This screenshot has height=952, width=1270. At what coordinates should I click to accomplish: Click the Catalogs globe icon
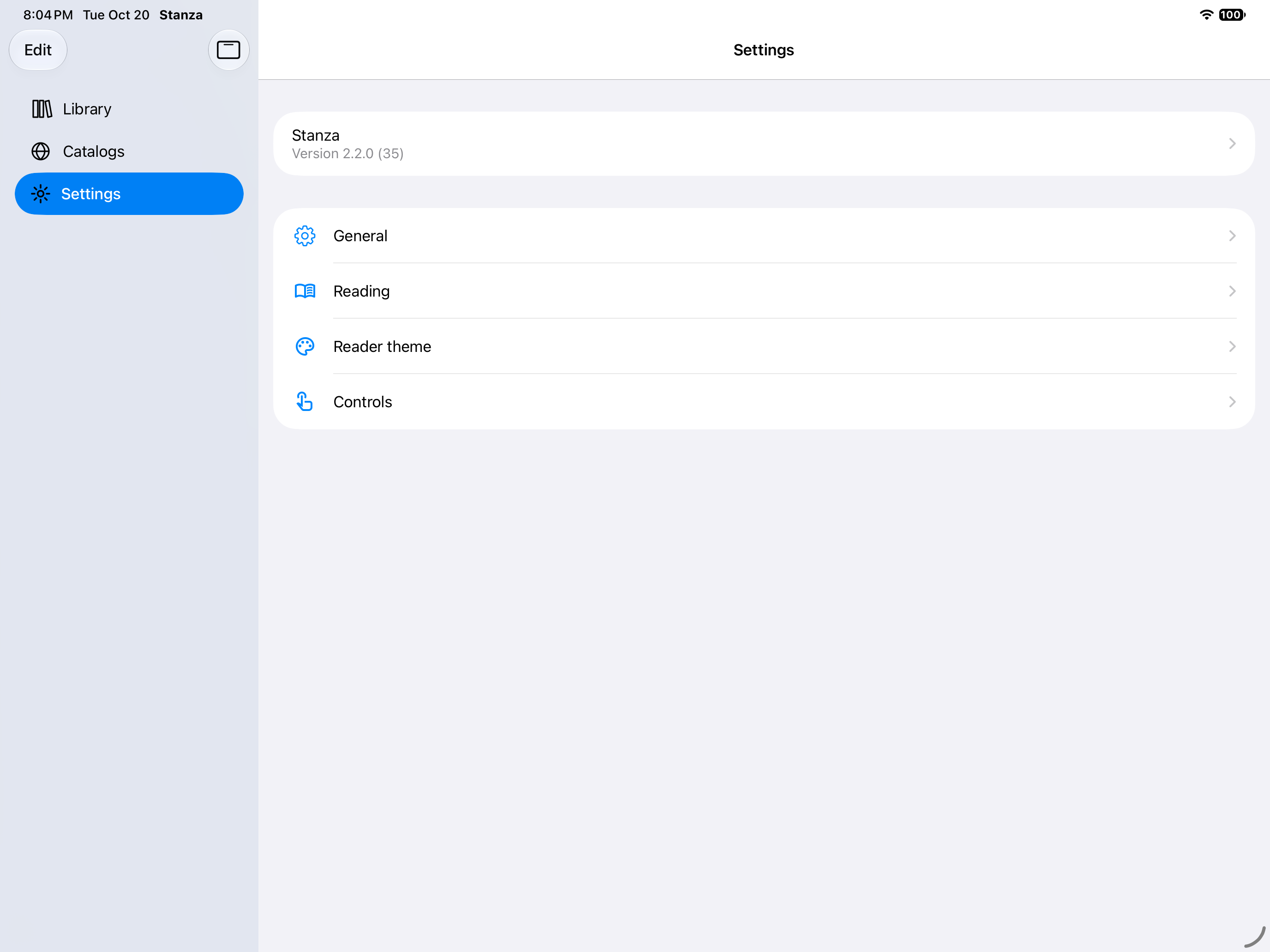coord(41,151)
